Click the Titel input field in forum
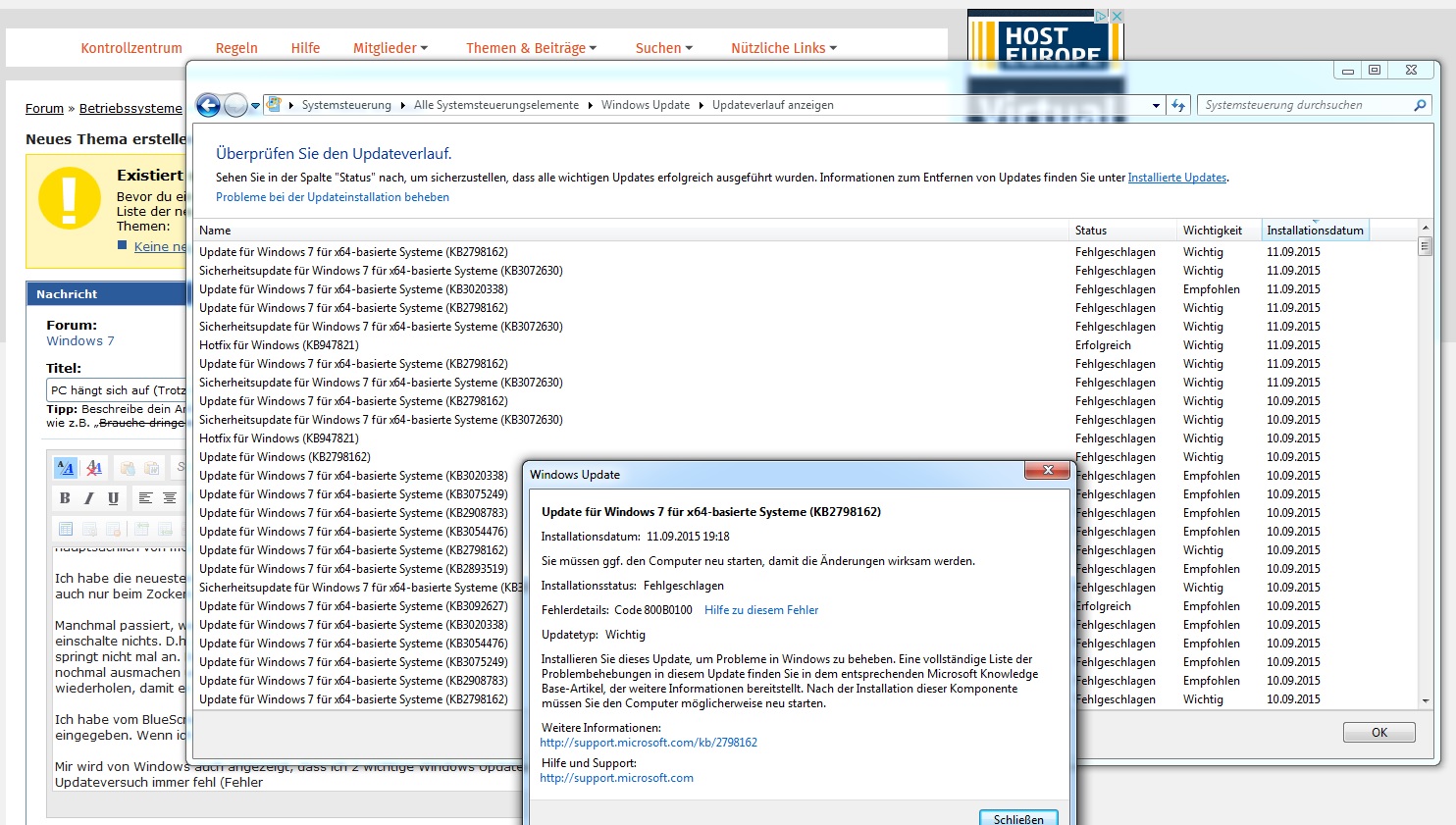 tap(116, 389)
